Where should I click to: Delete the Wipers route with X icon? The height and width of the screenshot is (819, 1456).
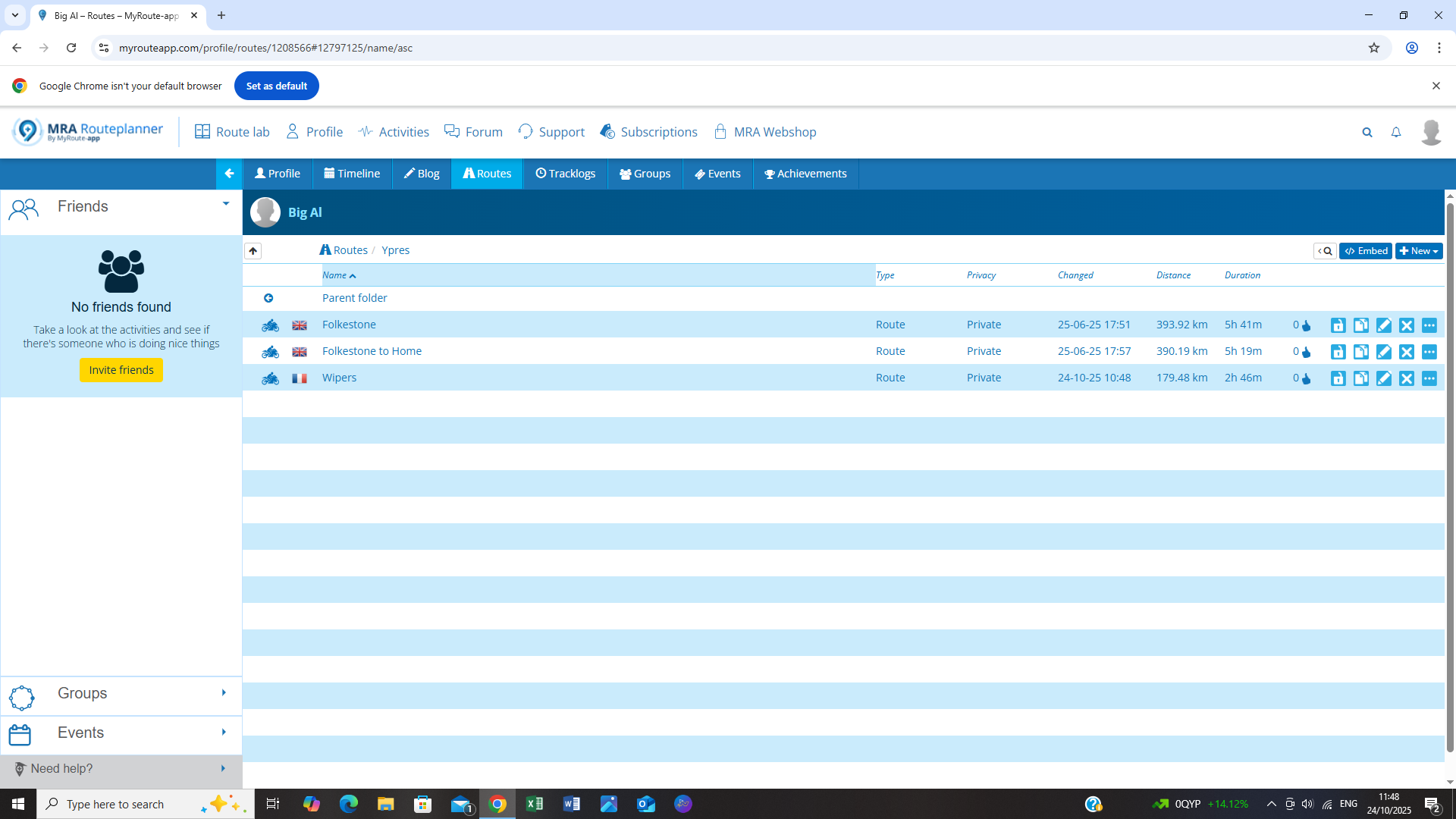click(1406, 378)
